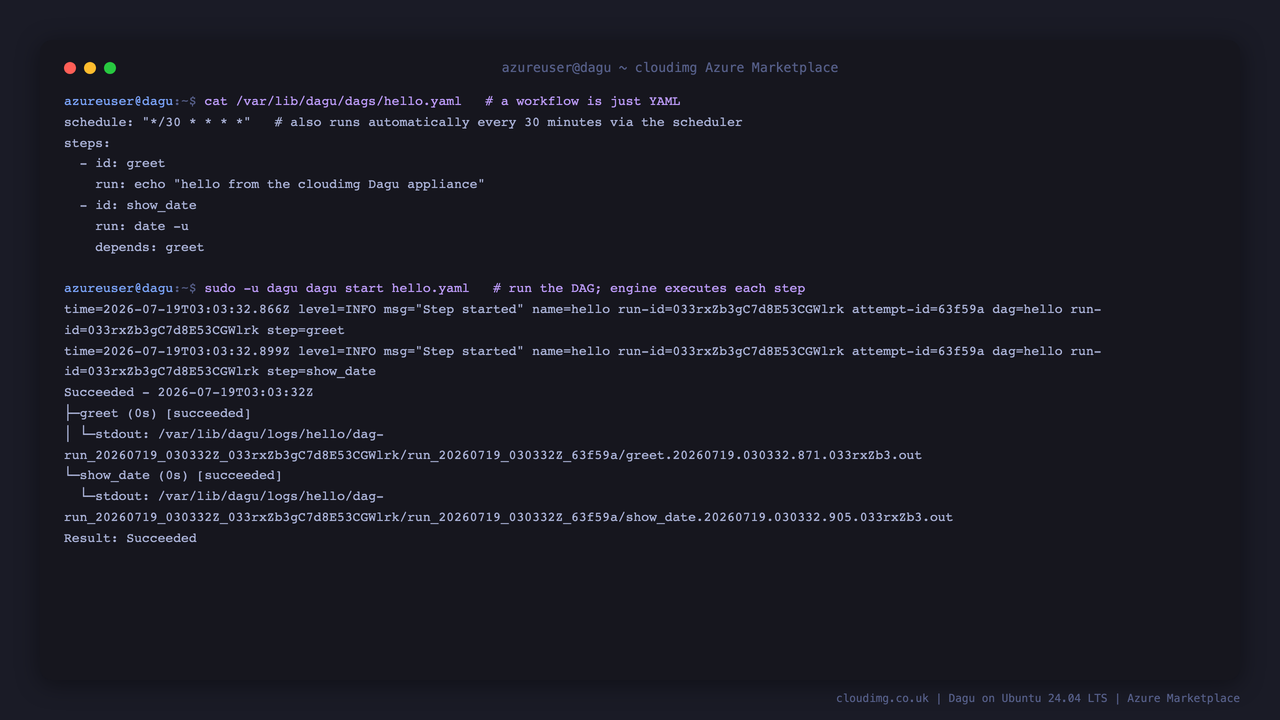This screenshot has height=720, width=1280.
Task: Click the 'step=show_date' log text
Action: point(321,371)
